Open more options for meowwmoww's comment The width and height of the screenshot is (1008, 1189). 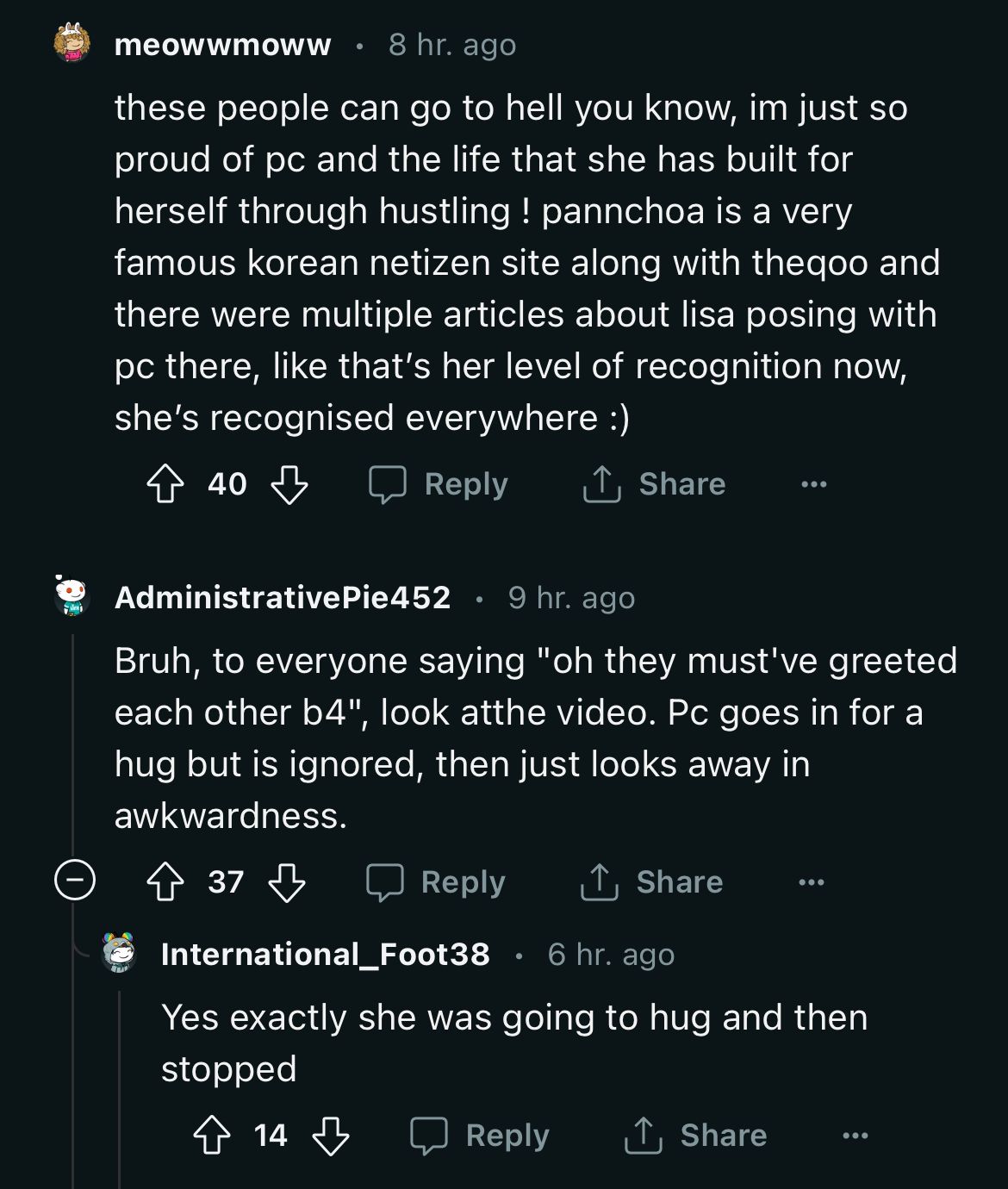click(x=813, y=484)
